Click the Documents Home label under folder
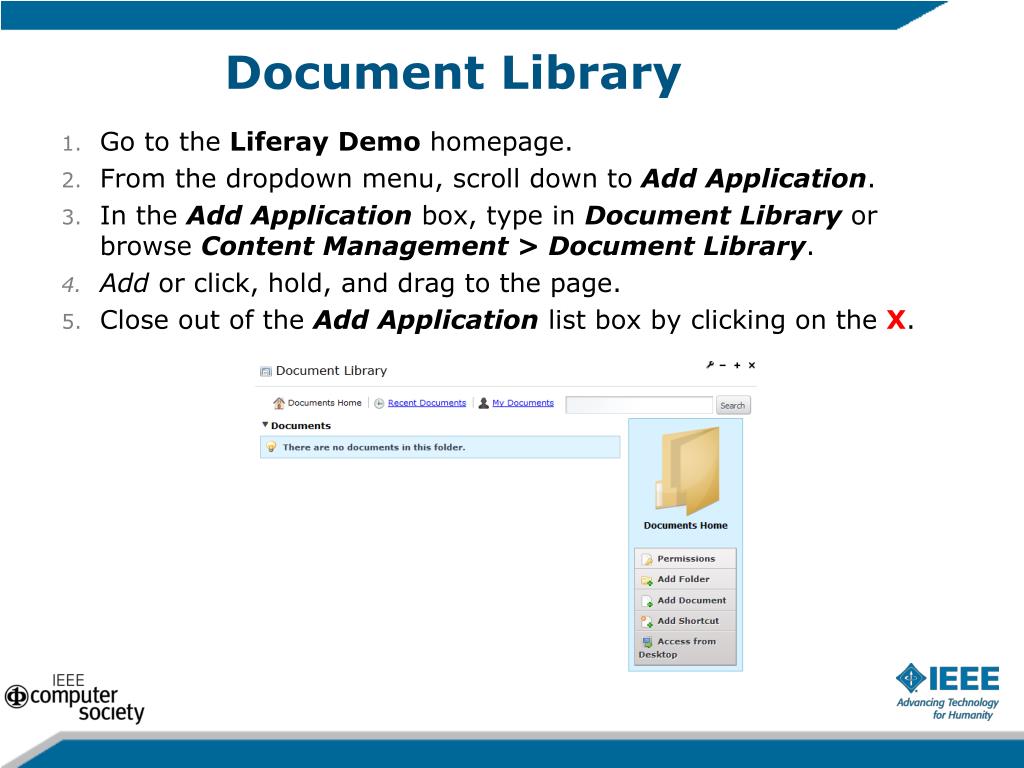The image size is (1024, 768). point(686,525)
